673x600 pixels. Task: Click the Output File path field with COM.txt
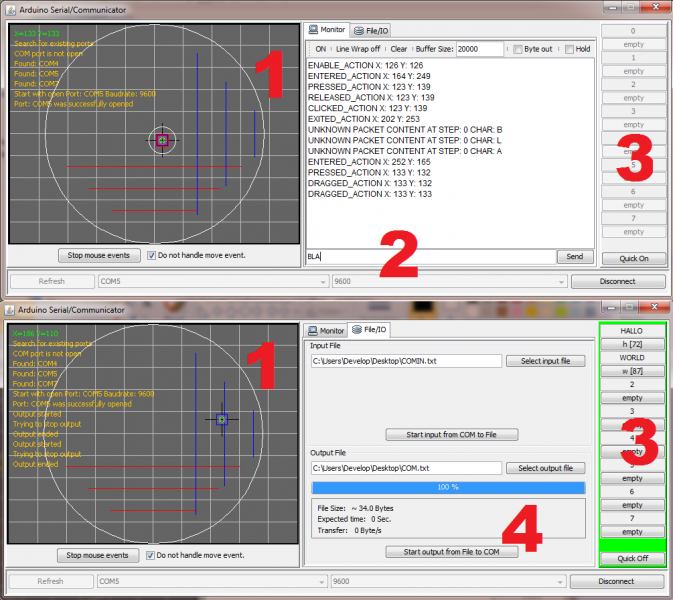click(406, 468)
